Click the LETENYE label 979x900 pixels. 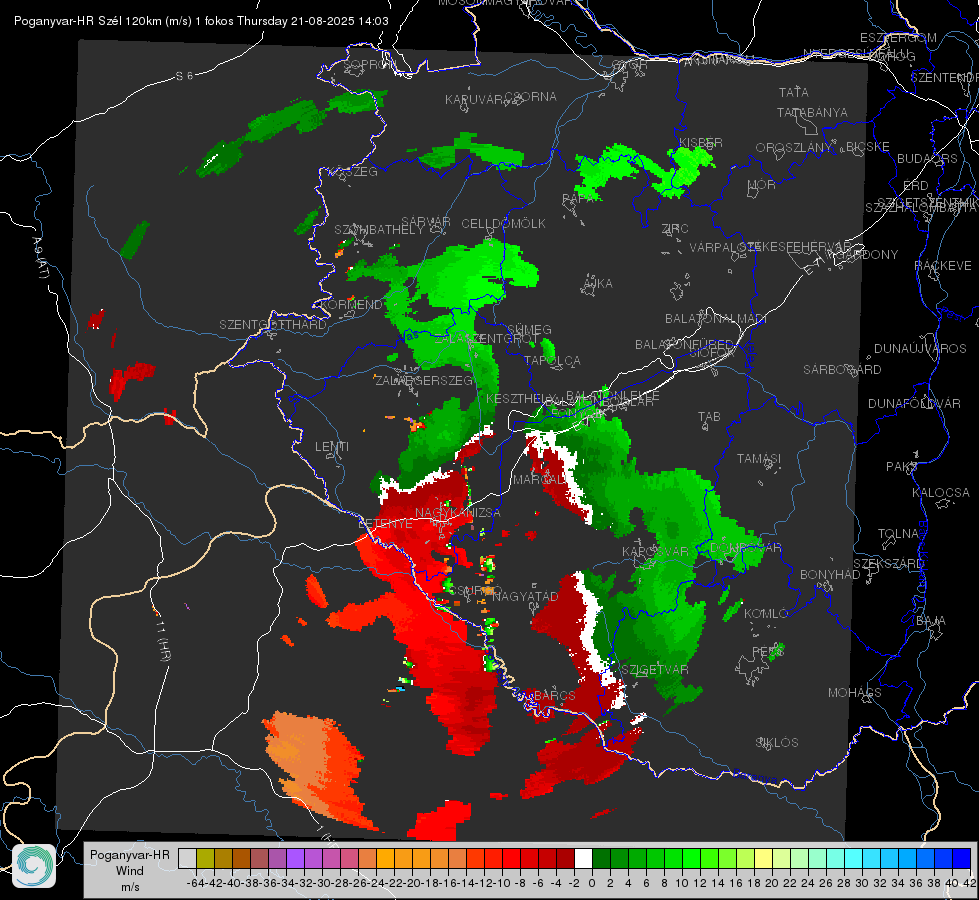[x=385, y=523]
